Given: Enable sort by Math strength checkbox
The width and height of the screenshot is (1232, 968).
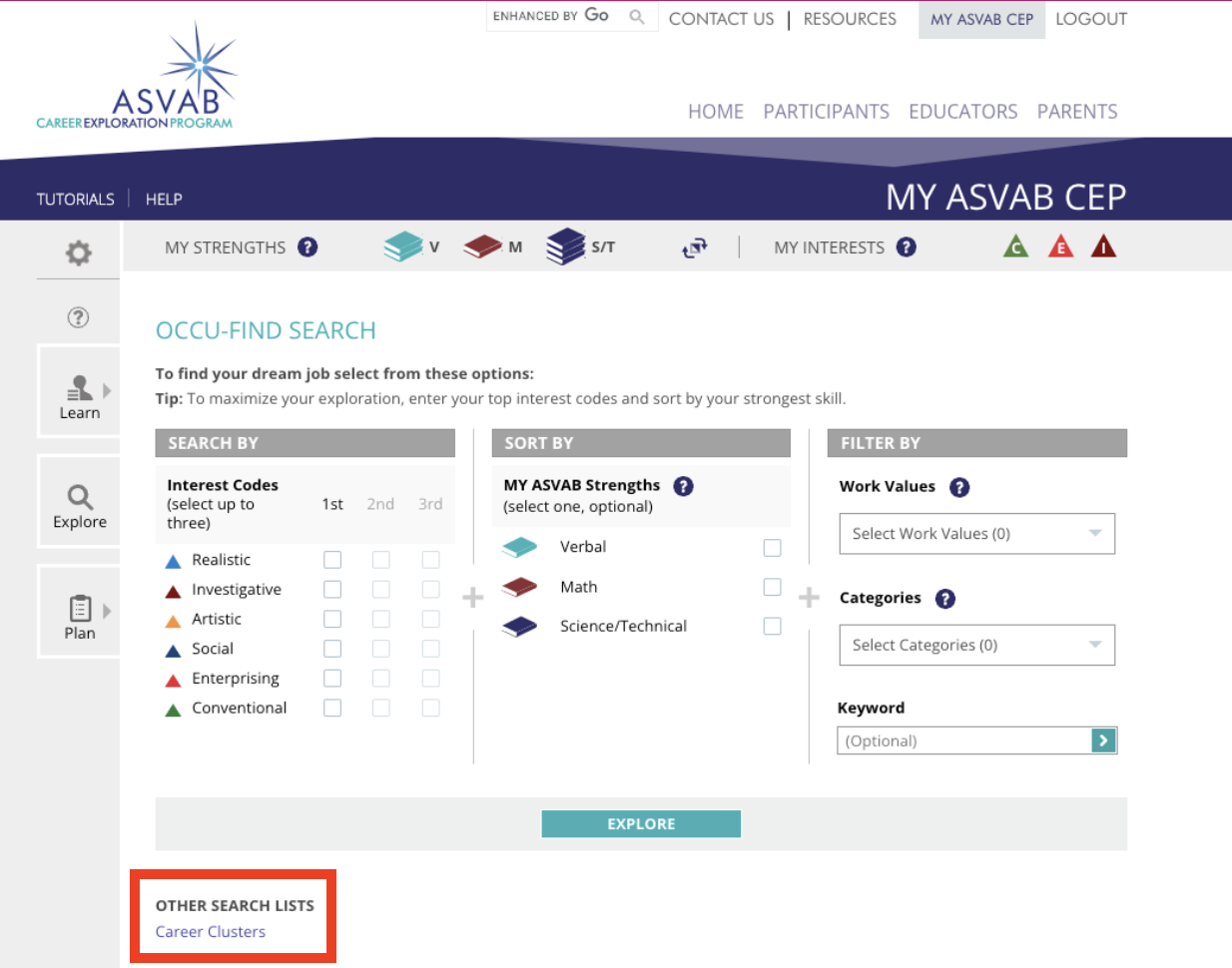Looking at the screenshot, I should click(x=772, y=587).
